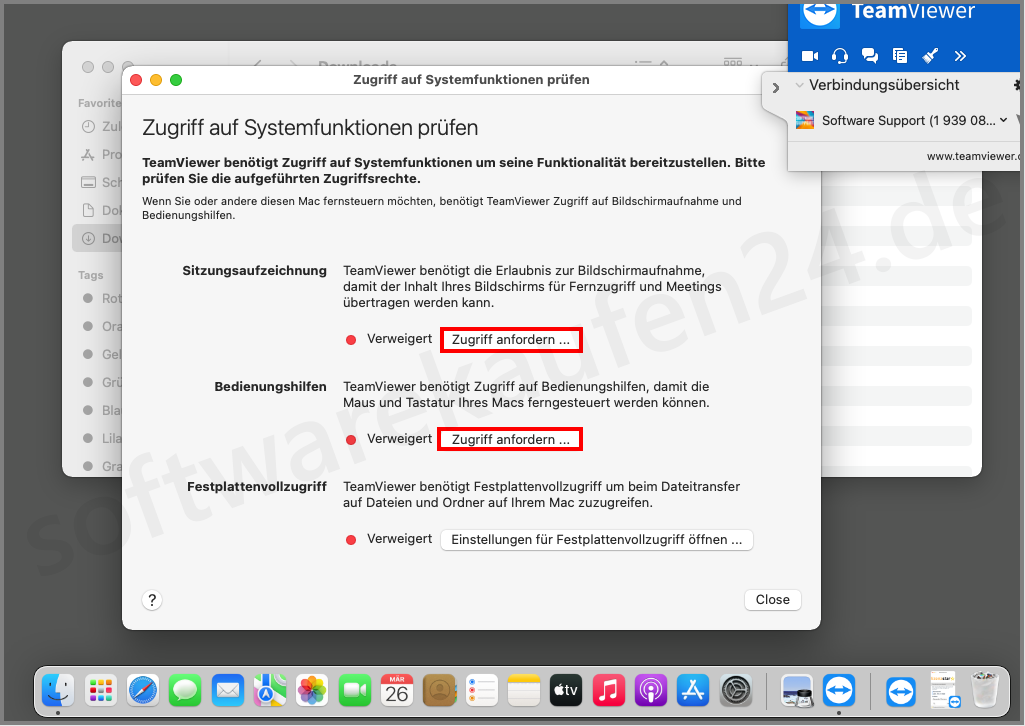The height and width of the screenshot is (726, 1025).
Task: Open Podcasts in the Dock
Action: pyautogui.click(x=651, y=690)
